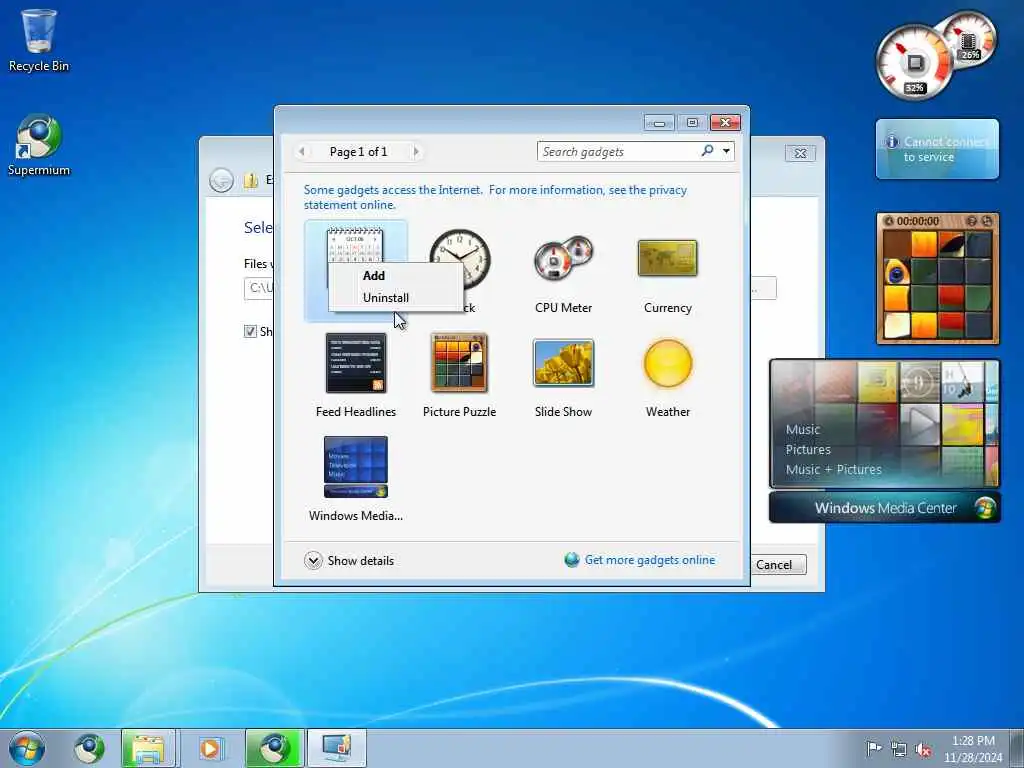Open the Supermium desktop shortcut
This screenshot has height=768, width=1024.
click(x=39, y=145)
